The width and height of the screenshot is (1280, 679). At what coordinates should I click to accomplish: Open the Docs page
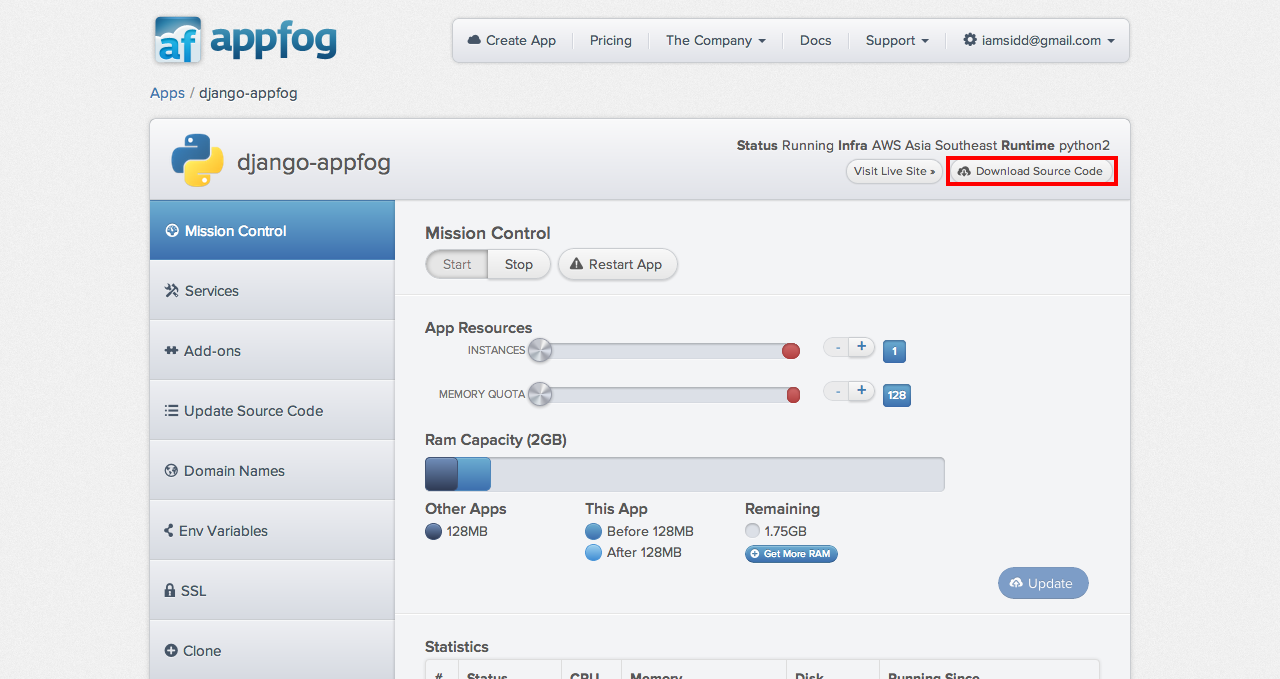[816, 40]
